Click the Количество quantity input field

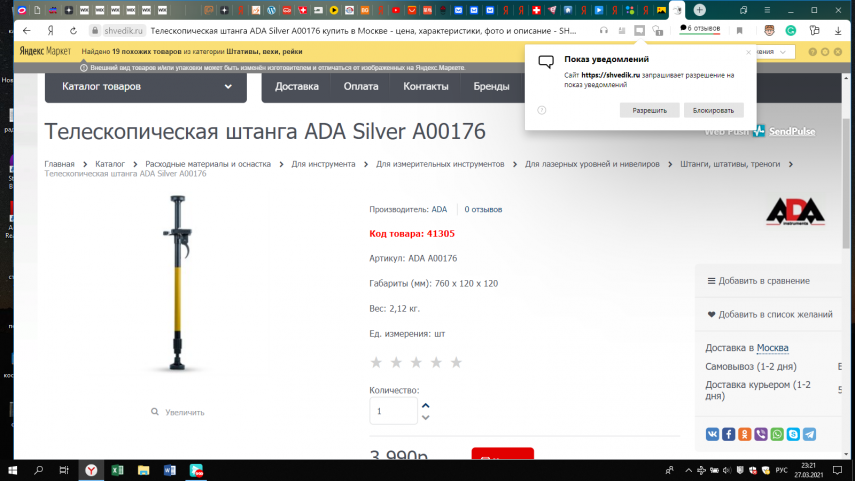pos(393,411)
